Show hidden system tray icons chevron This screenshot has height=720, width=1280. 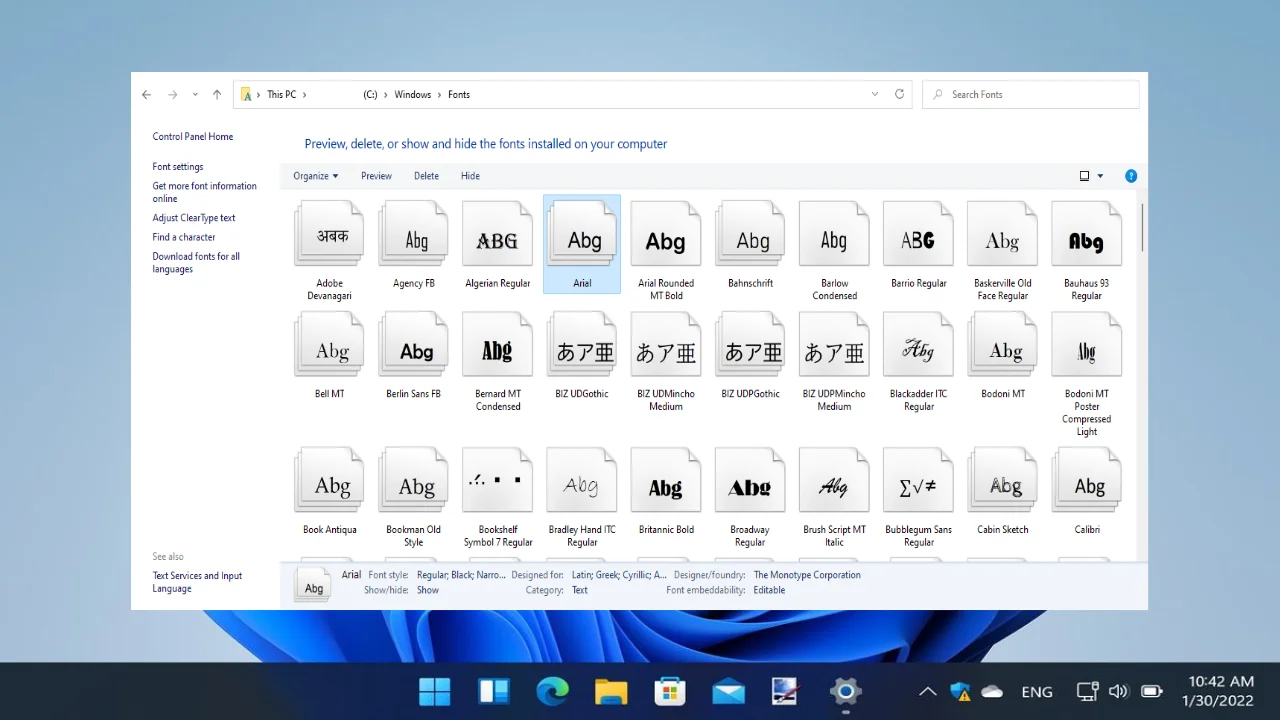927,691
